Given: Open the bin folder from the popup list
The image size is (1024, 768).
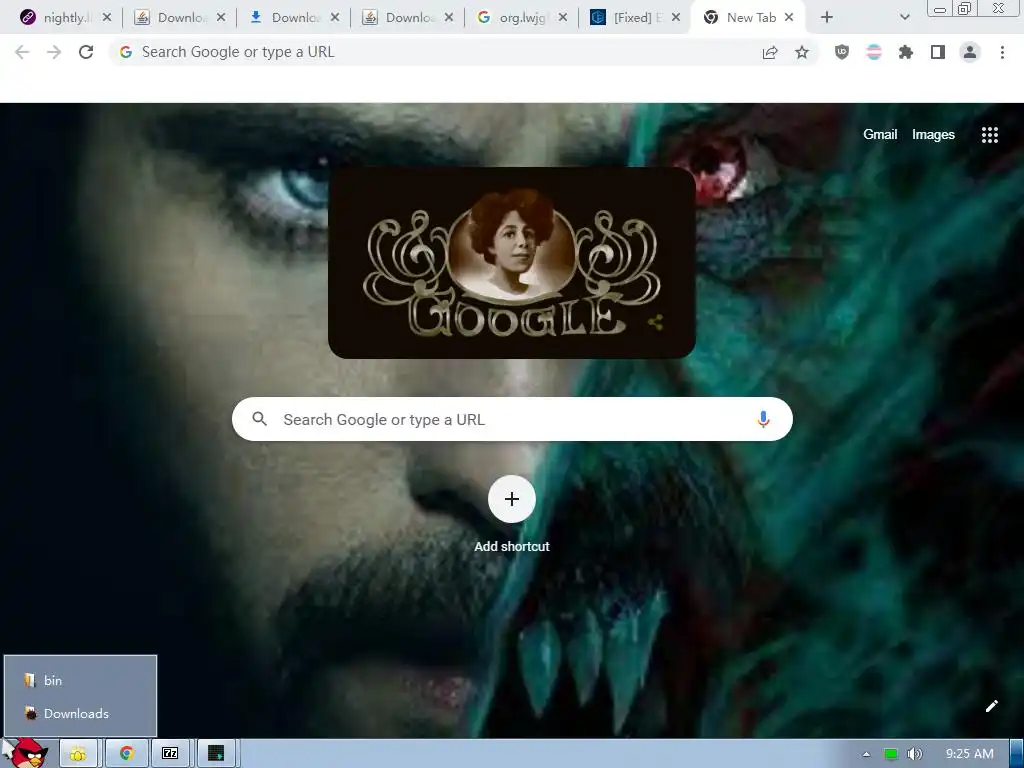Looking at the screenshot, I should coord(80,680).
